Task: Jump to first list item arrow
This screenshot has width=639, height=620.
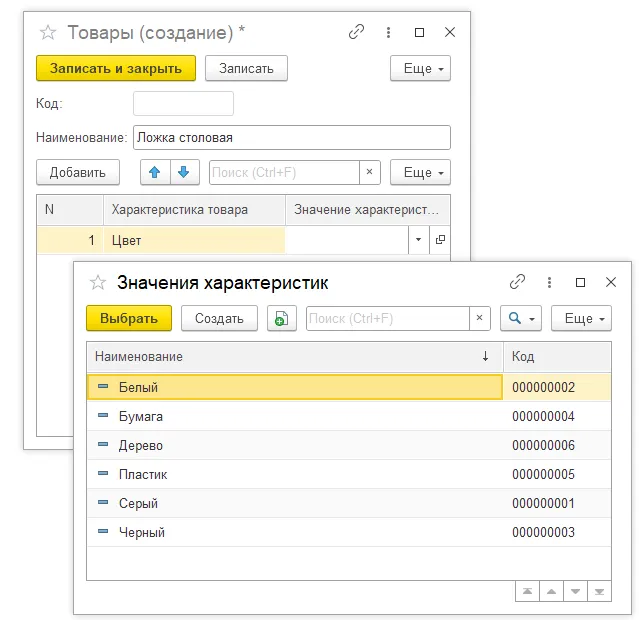Action: [x=527, y=592]
